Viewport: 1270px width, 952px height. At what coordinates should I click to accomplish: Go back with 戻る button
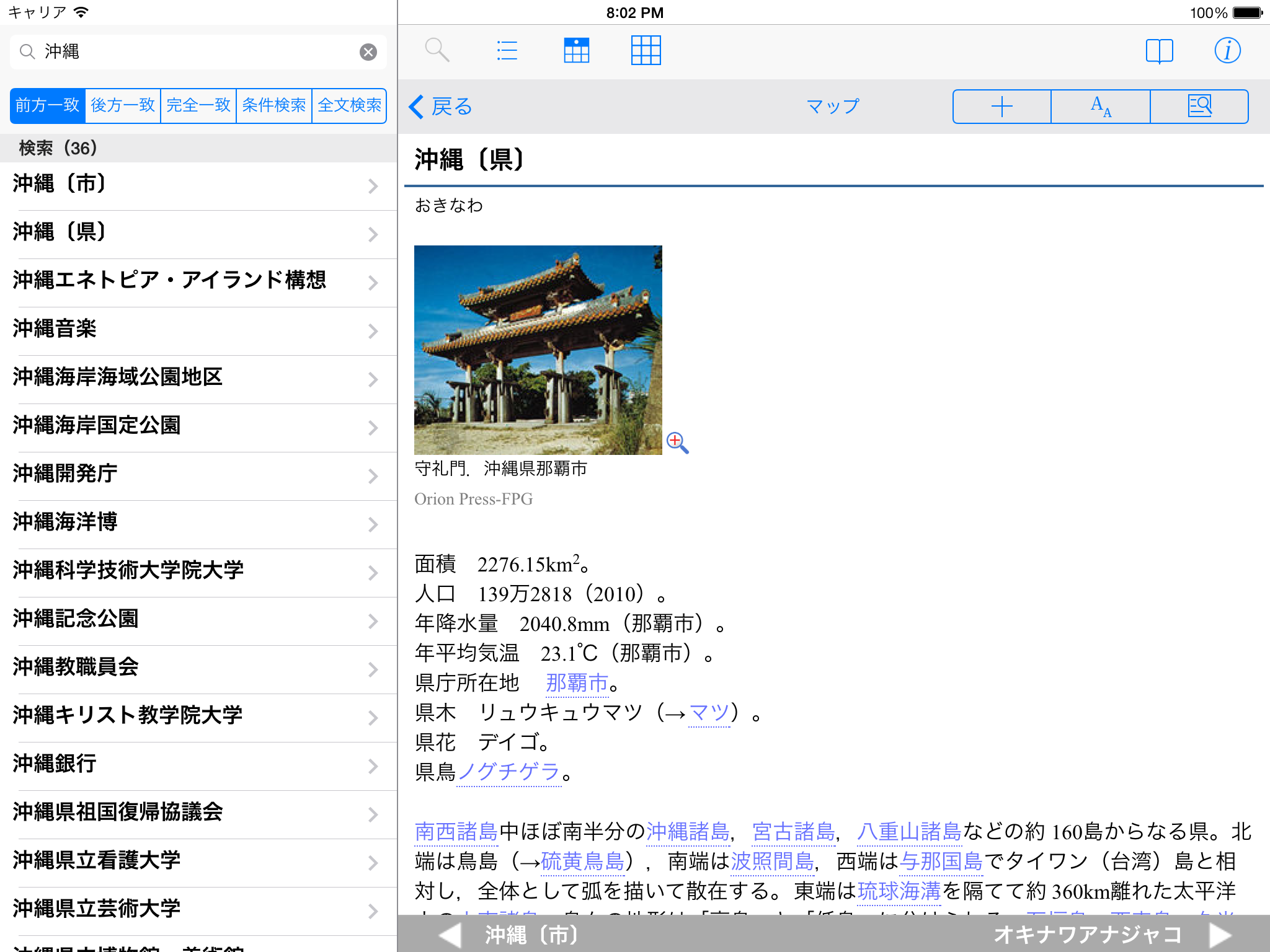tap(442, 107)
